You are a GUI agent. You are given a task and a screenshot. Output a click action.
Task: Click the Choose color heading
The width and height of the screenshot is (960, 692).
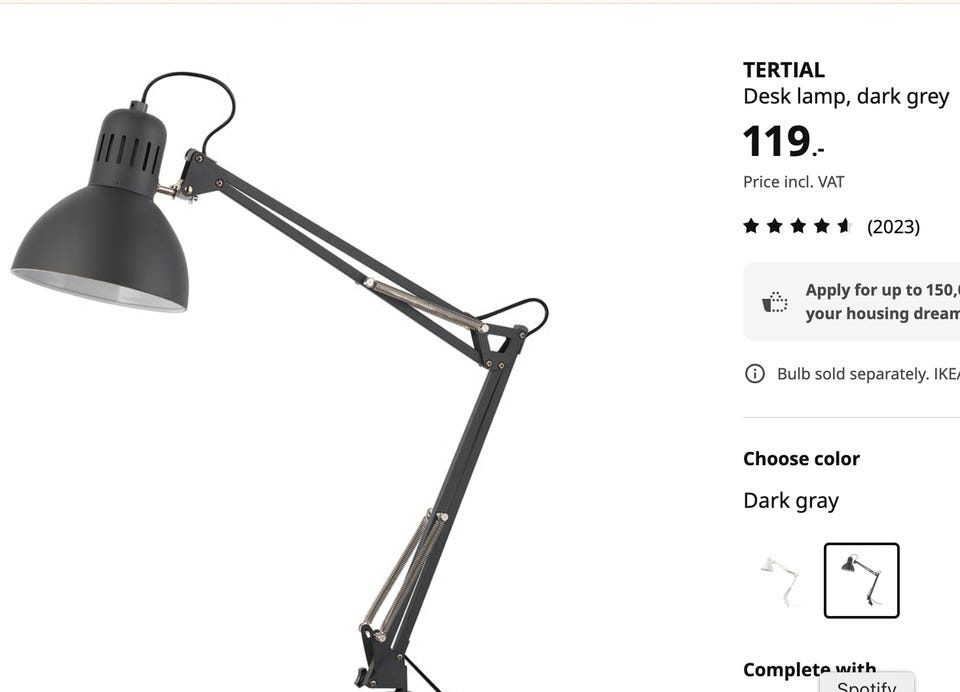click(x=801, y=459)
